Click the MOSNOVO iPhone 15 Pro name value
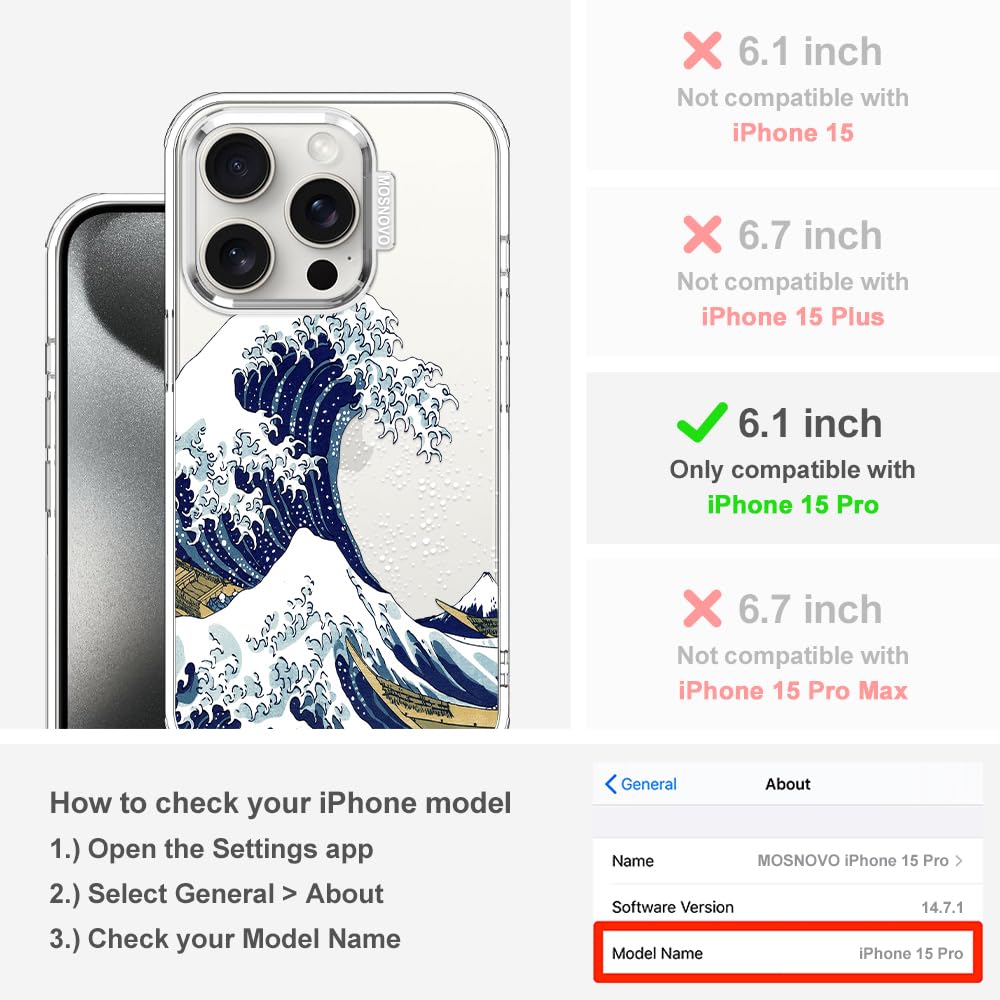The image size is (1000, 1000). pos(853,861)
